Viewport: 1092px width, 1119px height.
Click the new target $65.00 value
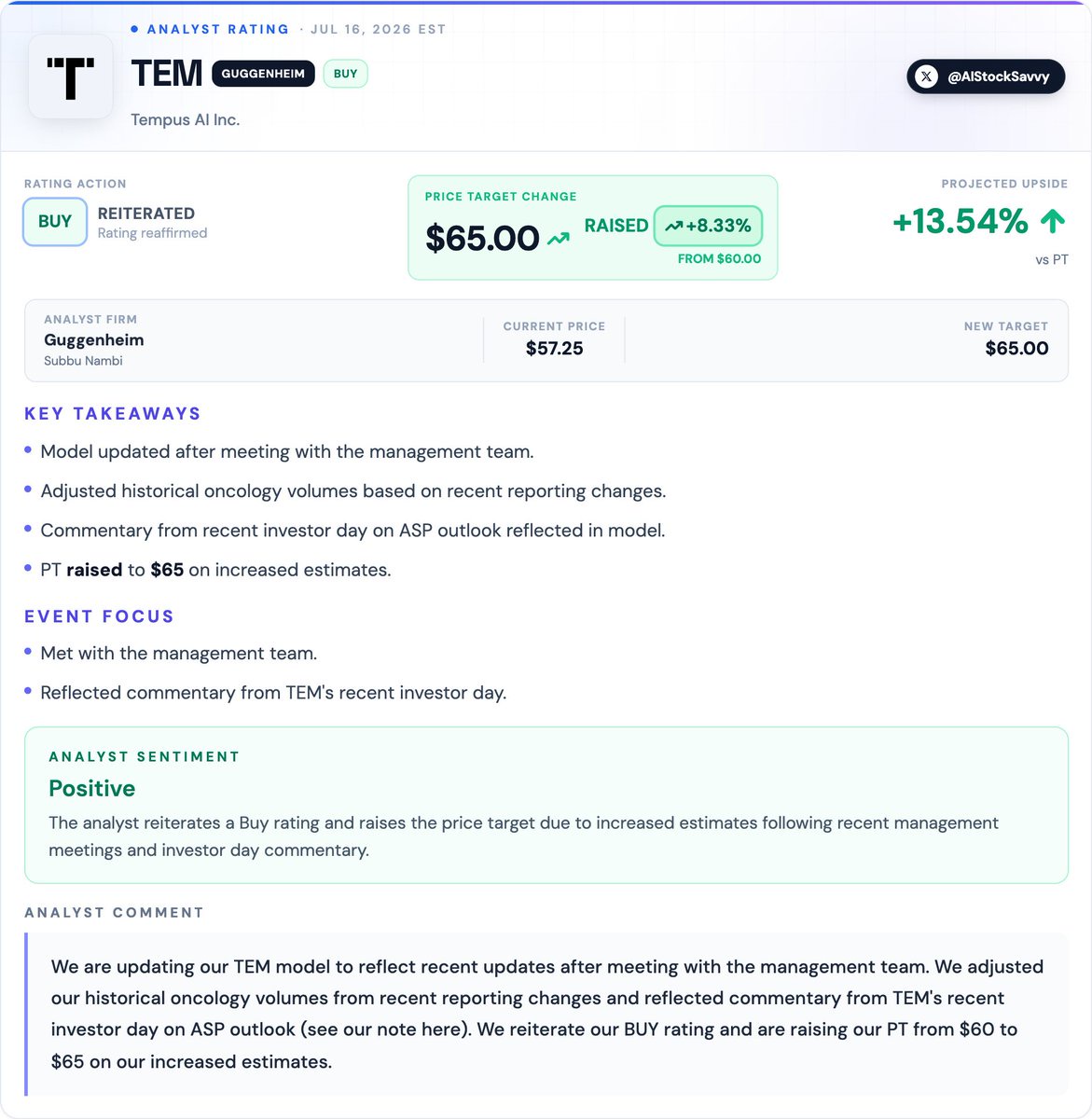(1016, 348)
